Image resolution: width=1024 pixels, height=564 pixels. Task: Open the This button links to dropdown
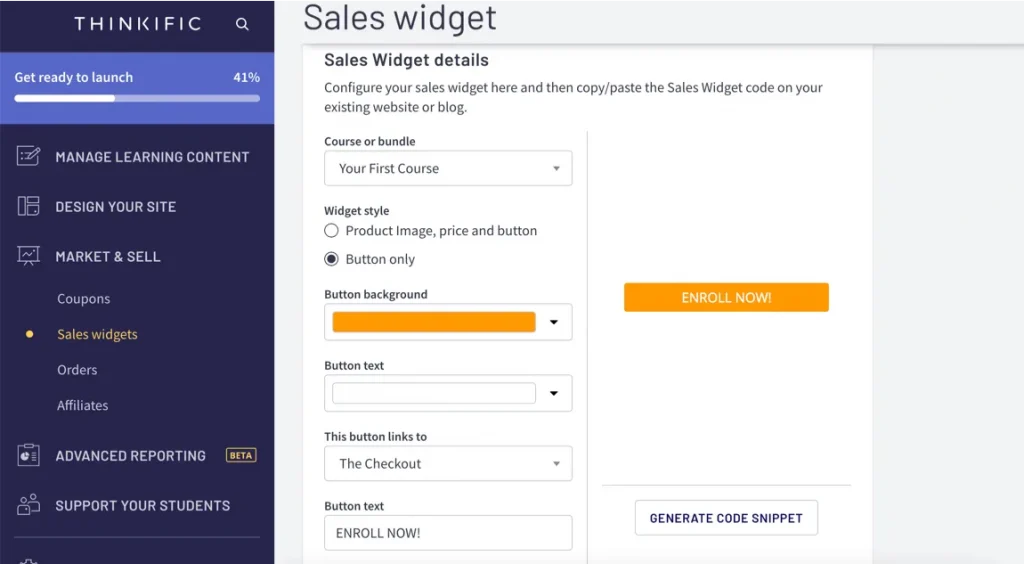coord(448,463)
